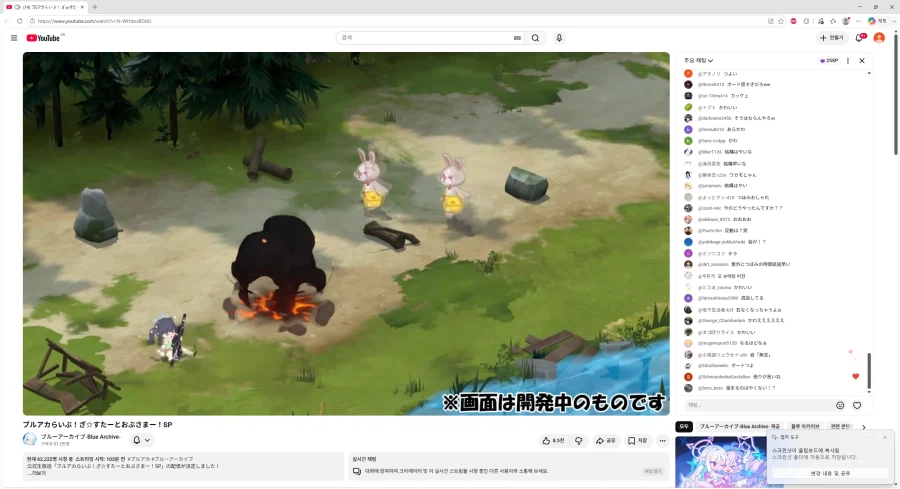Open @darkness2456 chat message
This screenshot has height=489, width=900.
coord(736,118)
